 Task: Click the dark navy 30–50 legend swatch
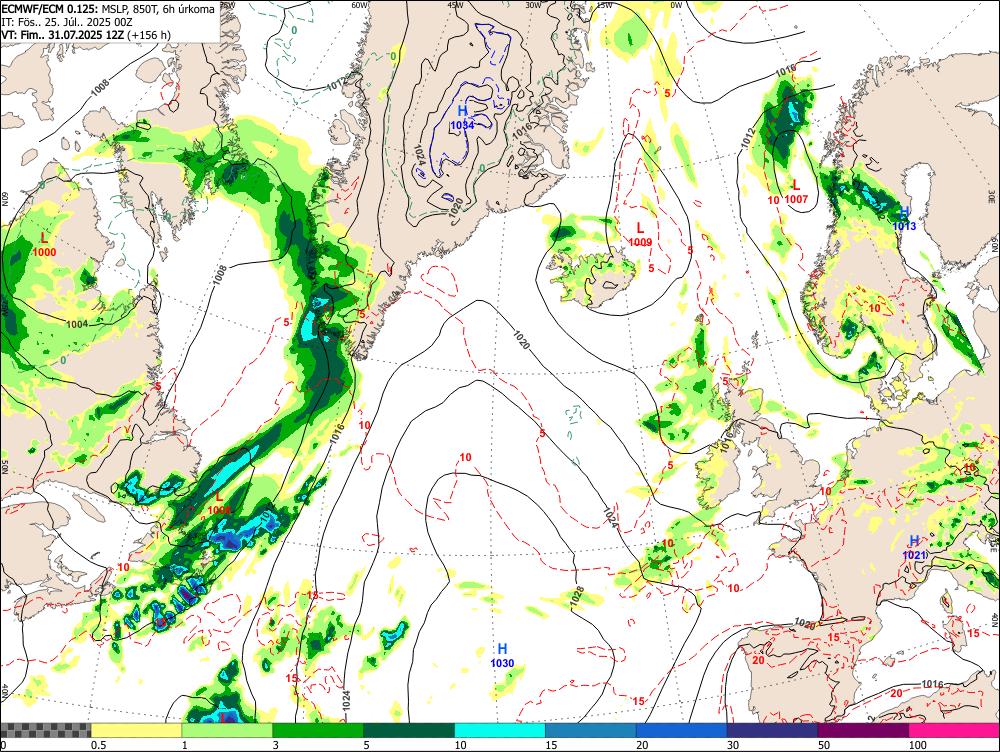pyautogui.click(x=772, y=730)
